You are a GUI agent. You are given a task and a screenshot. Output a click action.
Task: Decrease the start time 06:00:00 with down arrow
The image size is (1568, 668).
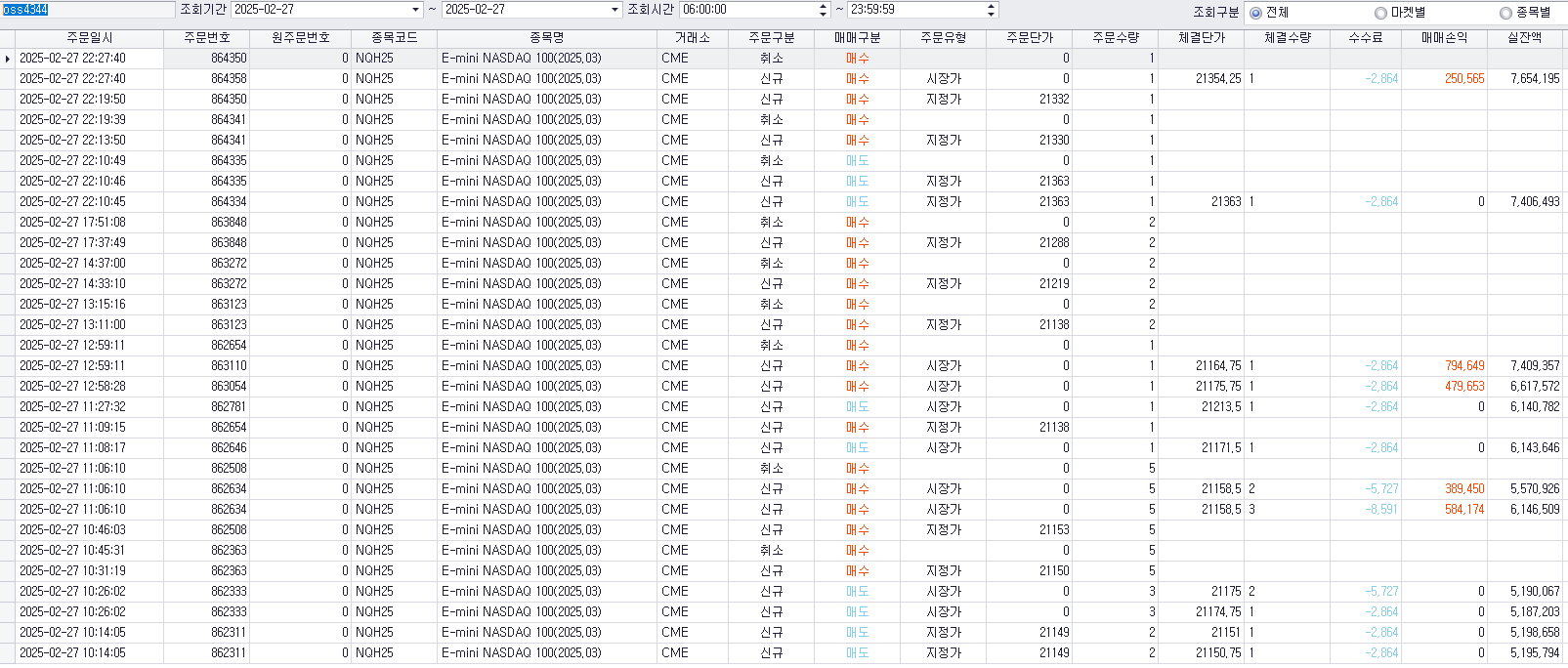pyautogui.click(x=823, y=14)
